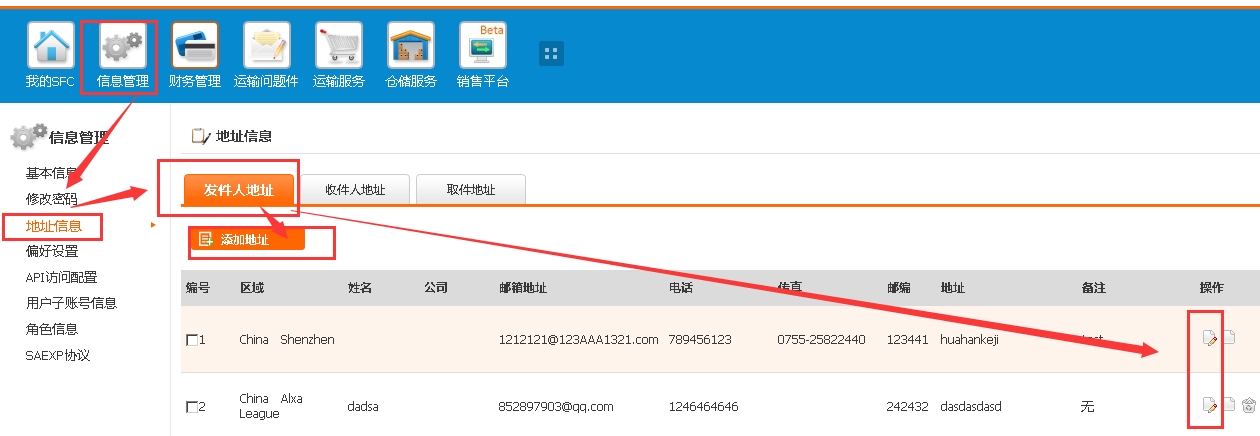The height and width of the screenshot is (436, 1260).
Task: Open API访问配置 sidebar link
Action: point(61,277)
